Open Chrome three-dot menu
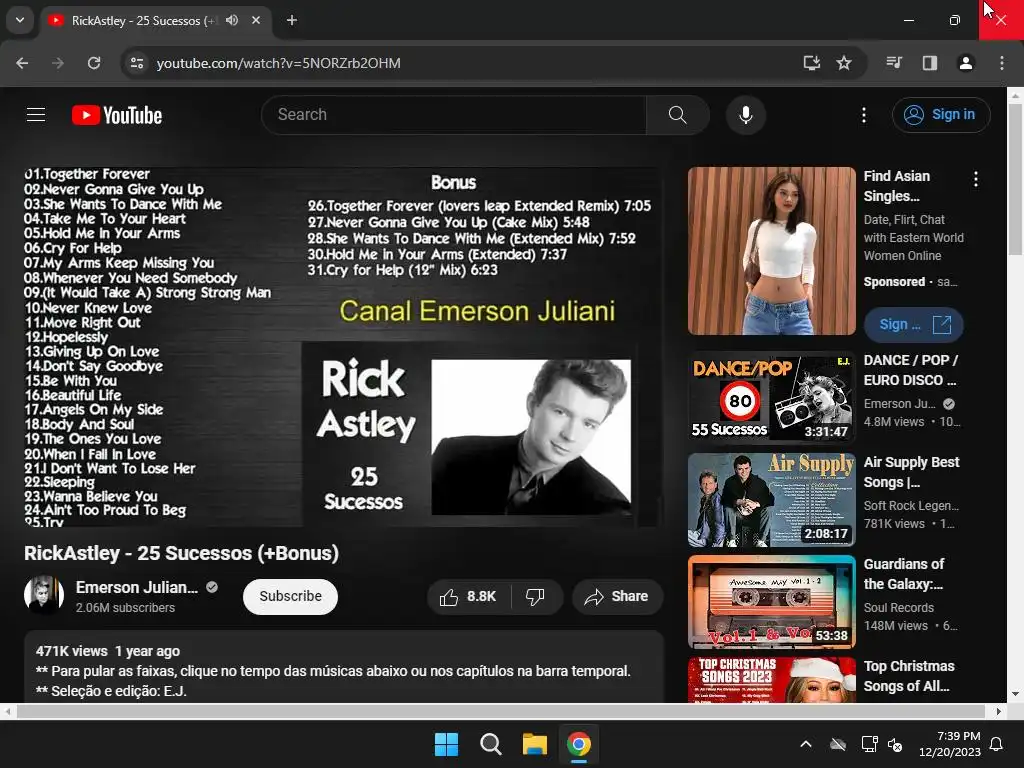The image size is (1024, 768). coord(1001,63)
